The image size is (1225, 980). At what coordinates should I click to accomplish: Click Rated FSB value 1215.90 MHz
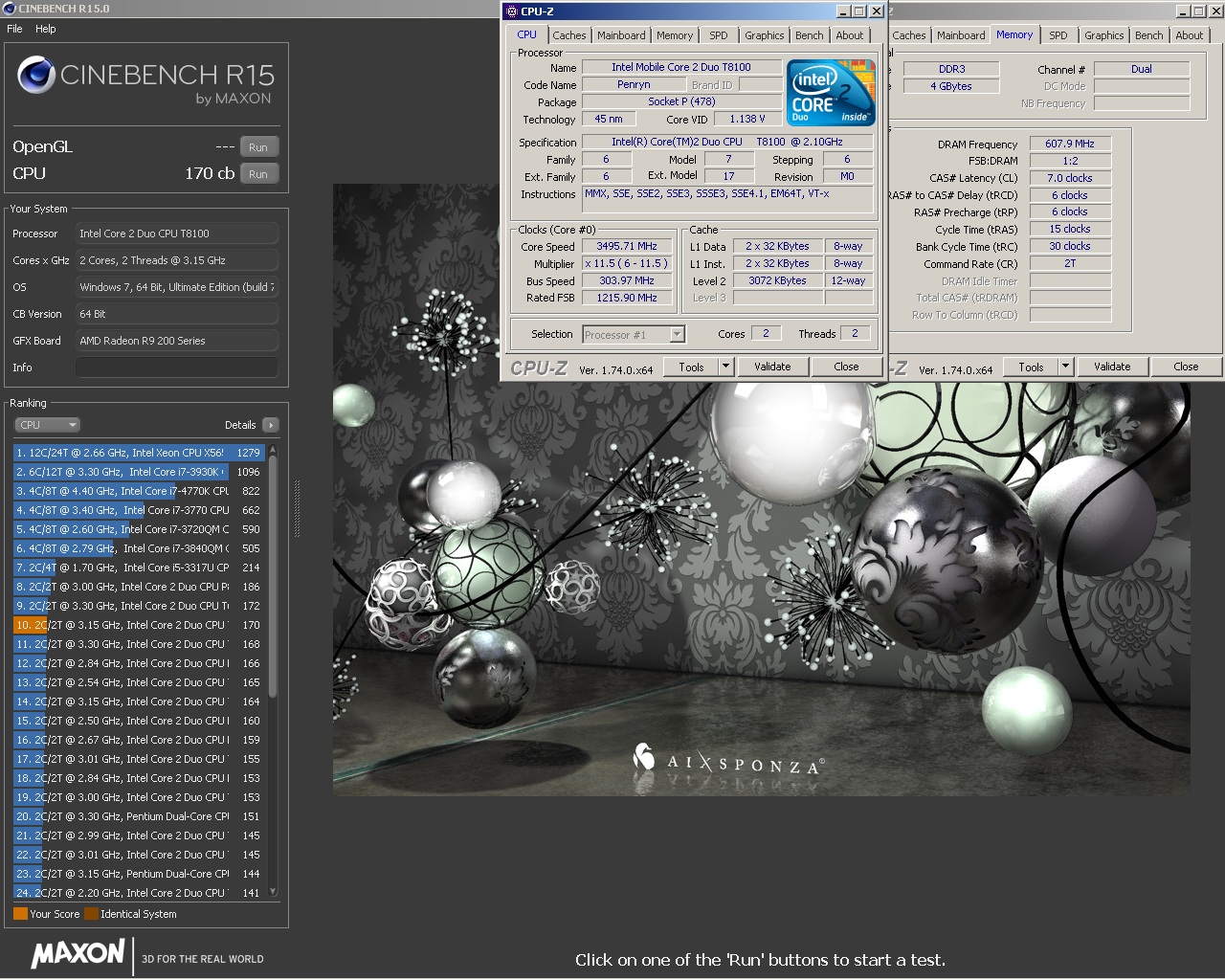coord(627,299)
